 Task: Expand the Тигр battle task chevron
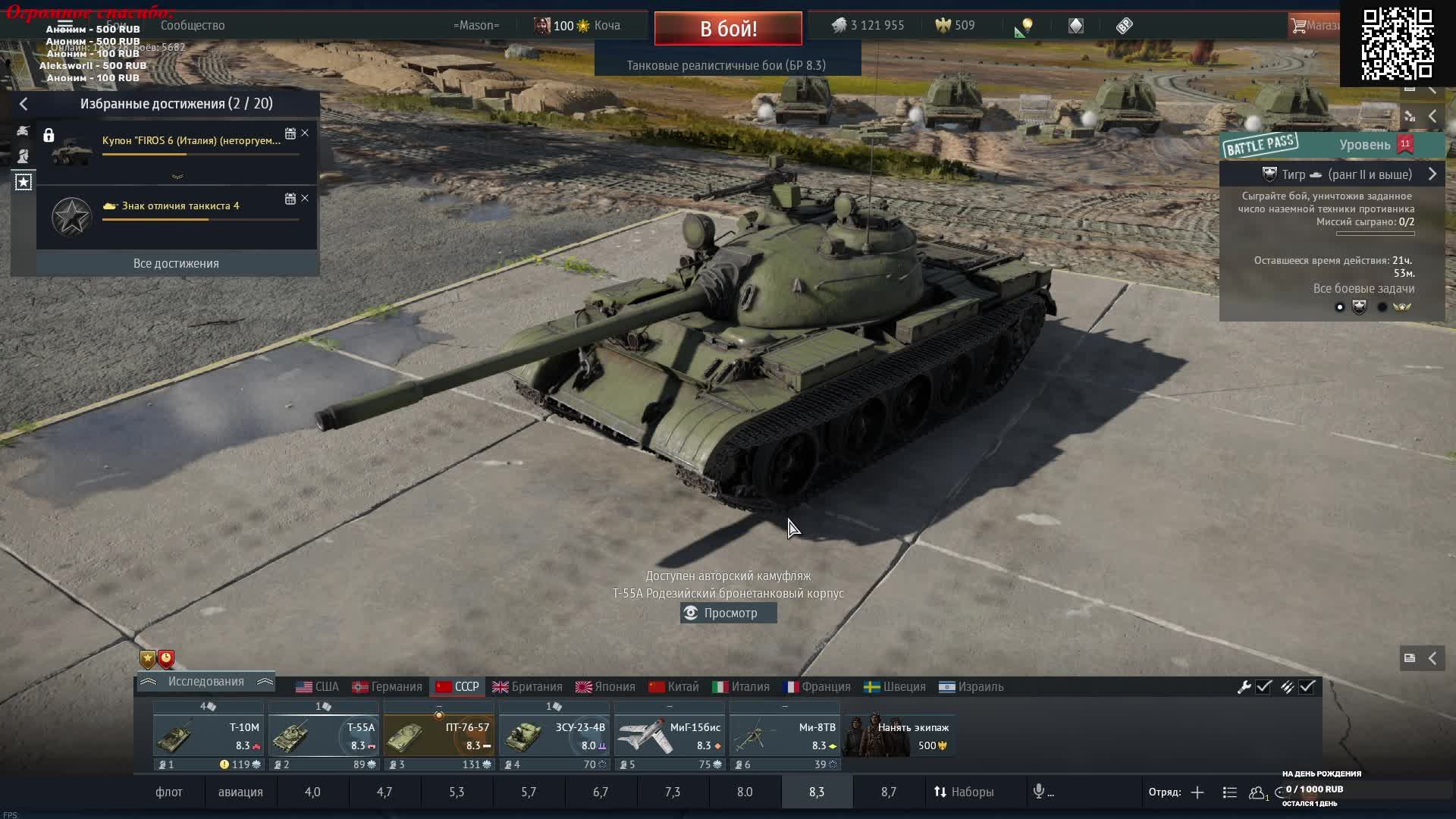point(1432,174)
